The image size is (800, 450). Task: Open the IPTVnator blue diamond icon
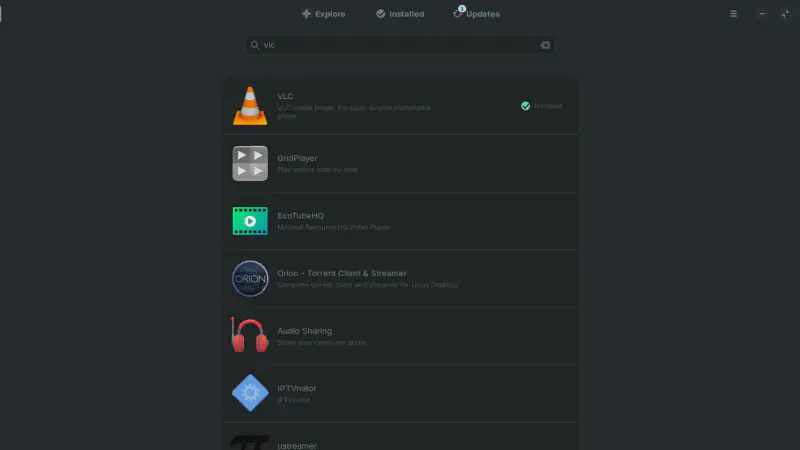pyautogui.click(x=250, y=393)
